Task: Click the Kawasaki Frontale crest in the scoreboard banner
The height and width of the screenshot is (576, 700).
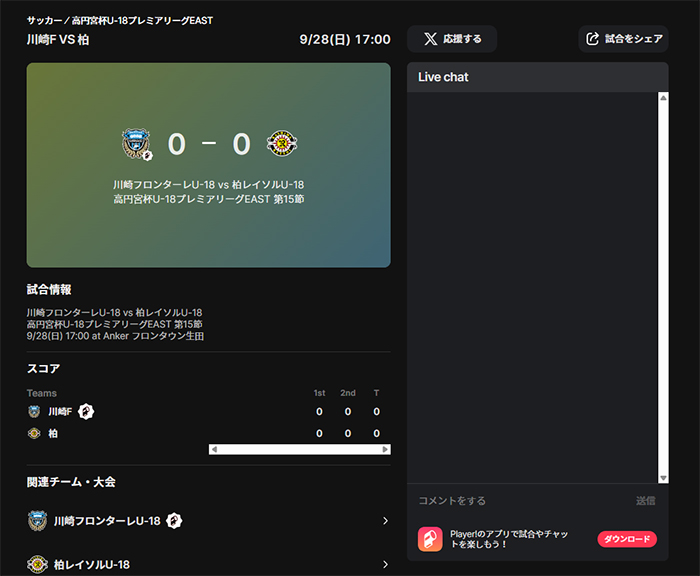Action: (x=136, y=143)
